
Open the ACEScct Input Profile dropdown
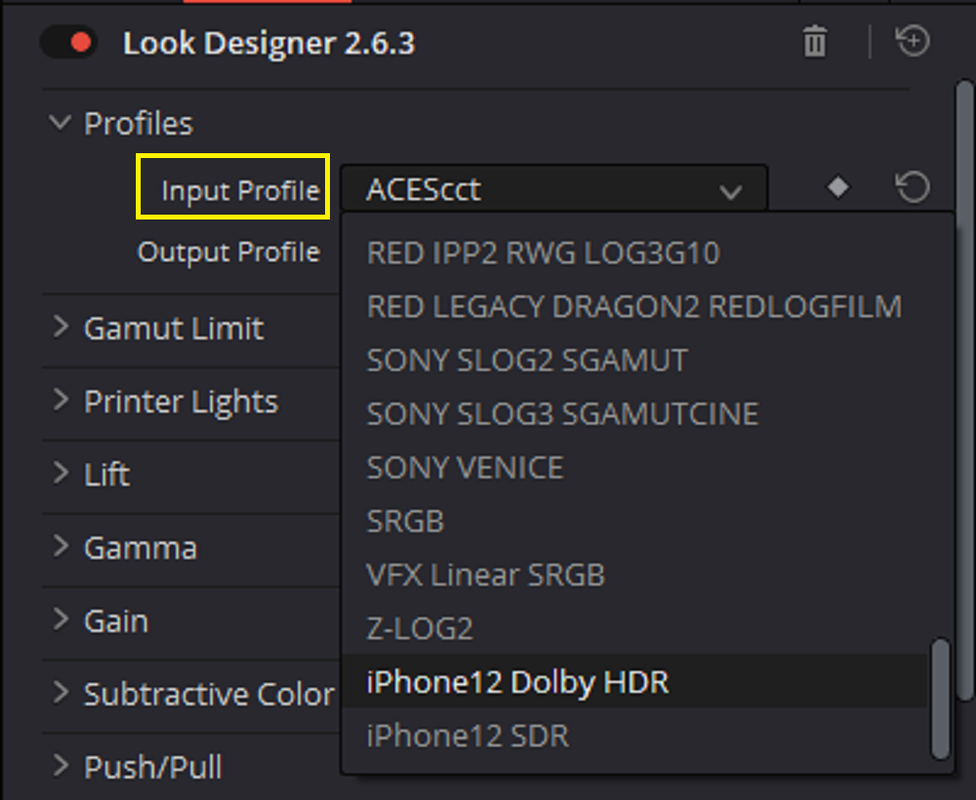[554, 189]
